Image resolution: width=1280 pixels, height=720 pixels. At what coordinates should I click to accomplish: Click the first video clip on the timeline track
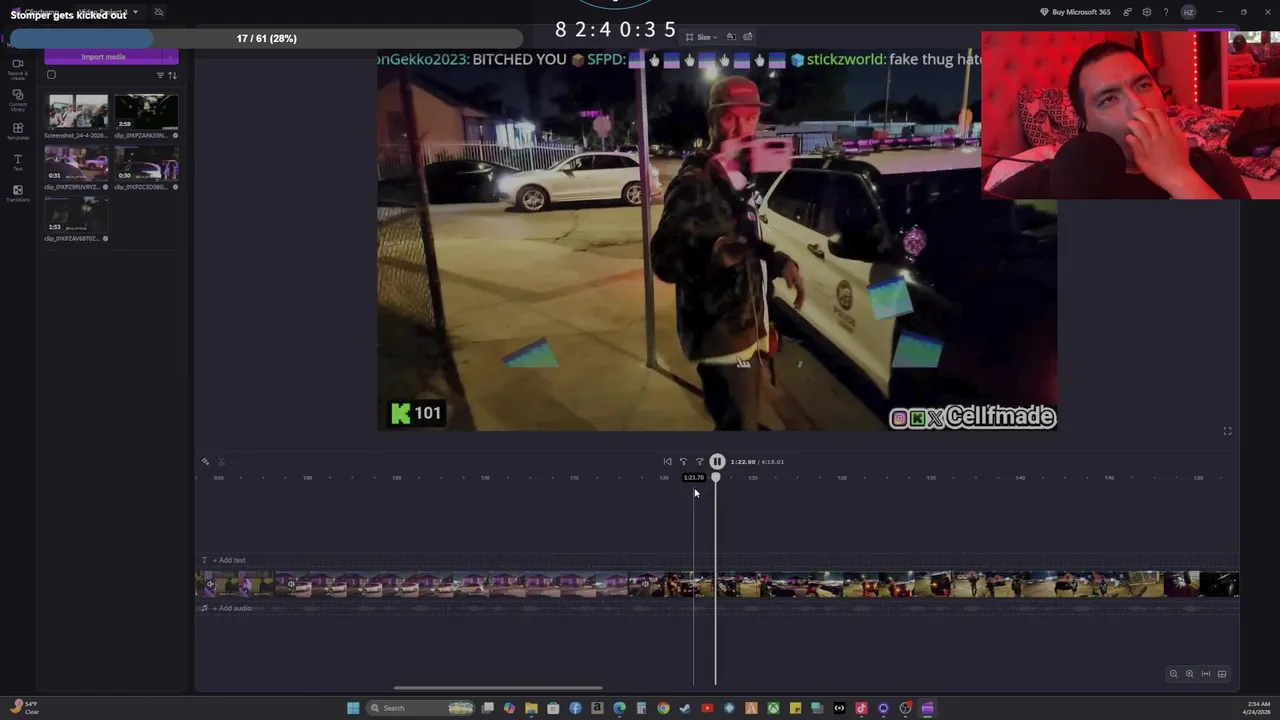pyautogui.click(x=235, y=584)
